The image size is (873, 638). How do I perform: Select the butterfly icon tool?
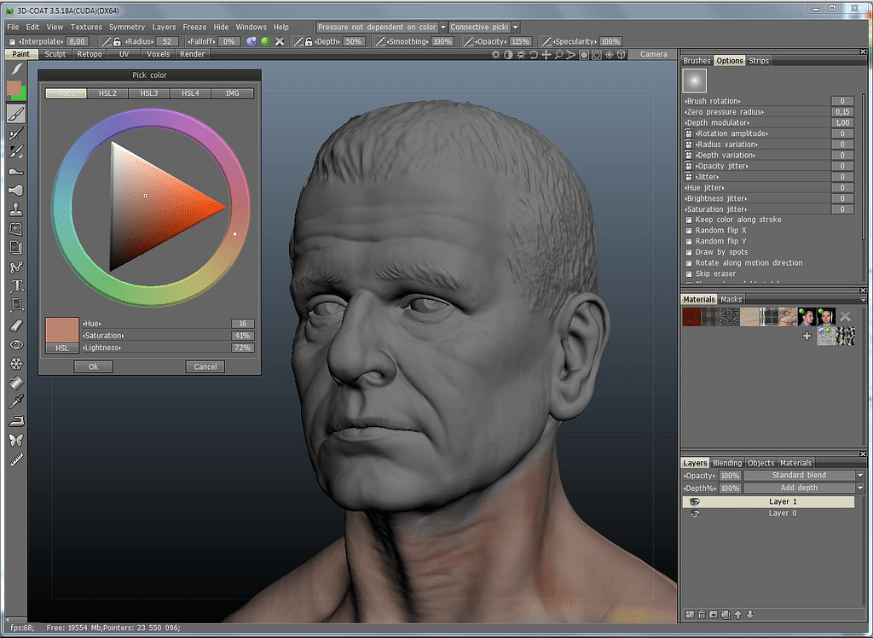tap(16, 440)
